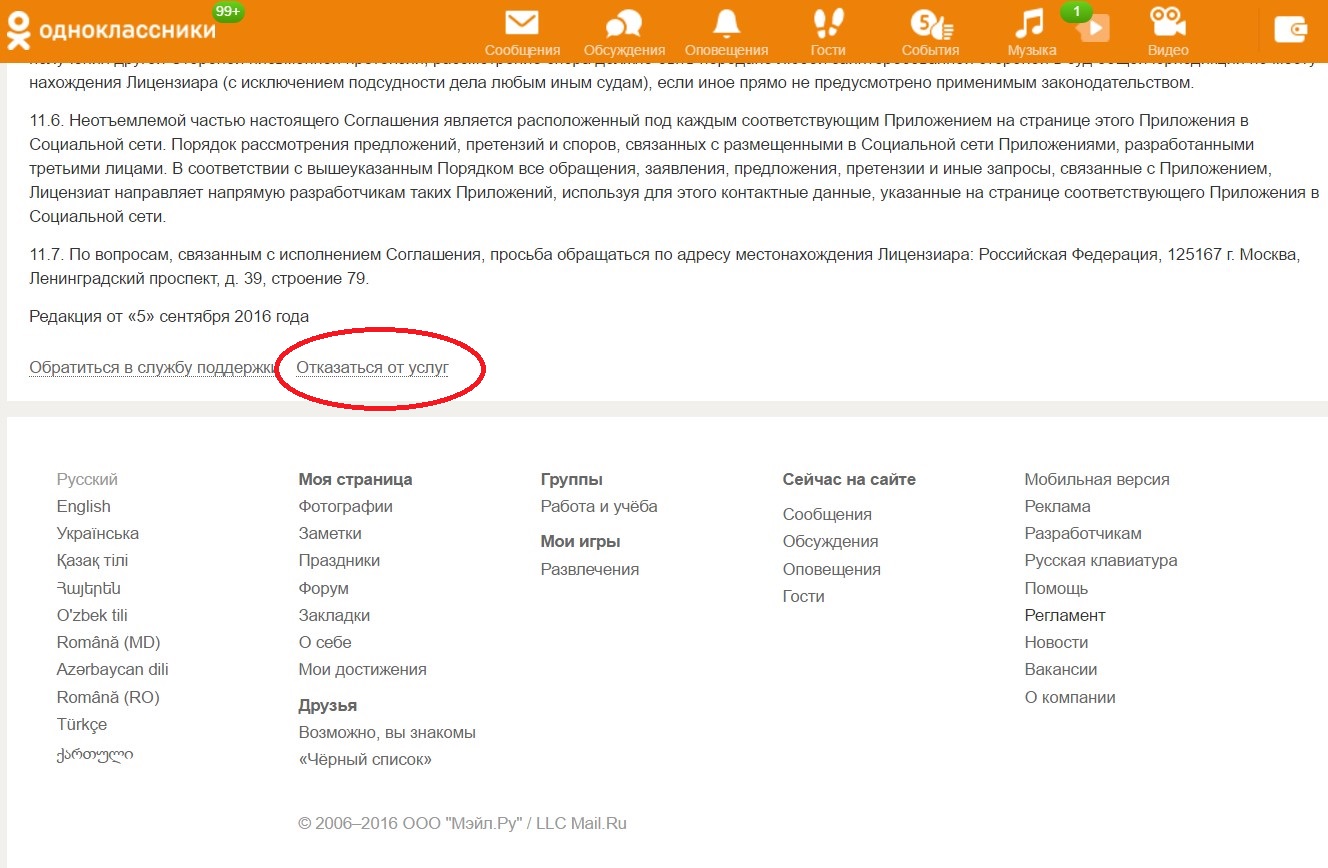This screenshot has width=1328, height=868.
Task: Select Русский language option
Action: (x=87, y=480)
